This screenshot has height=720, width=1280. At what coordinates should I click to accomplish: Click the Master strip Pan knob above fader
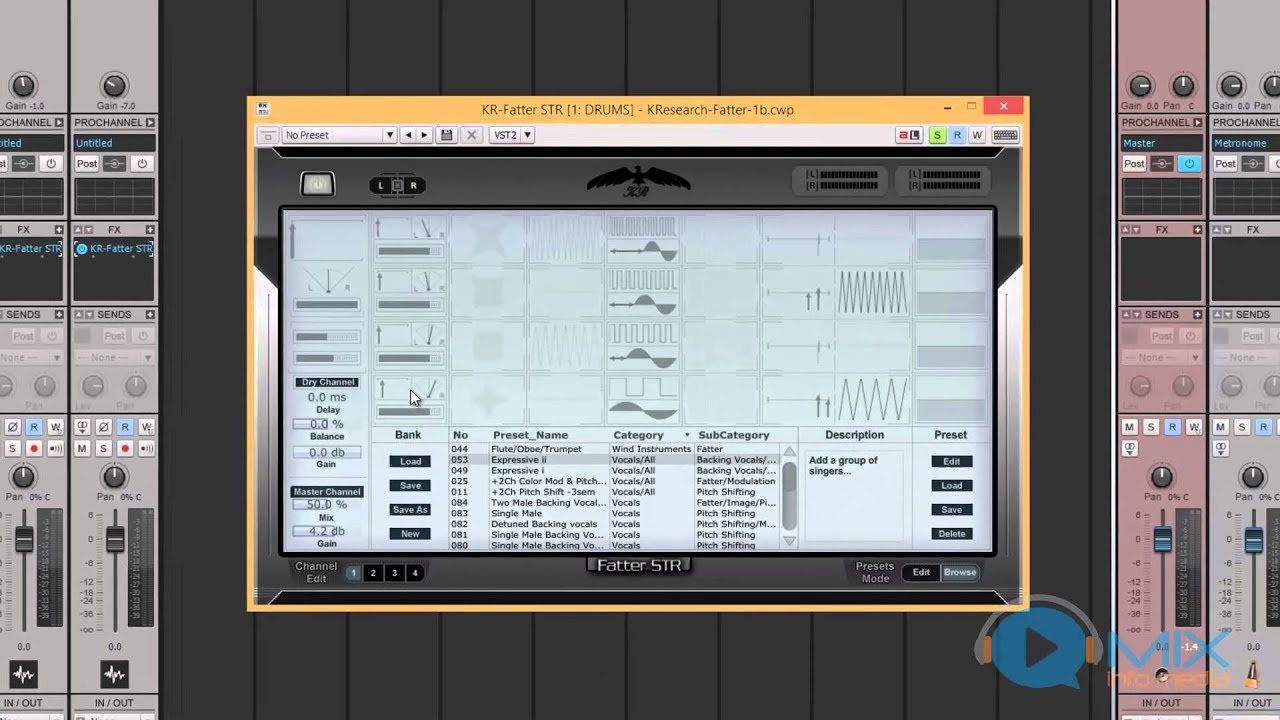click(x=1161, y=476)
